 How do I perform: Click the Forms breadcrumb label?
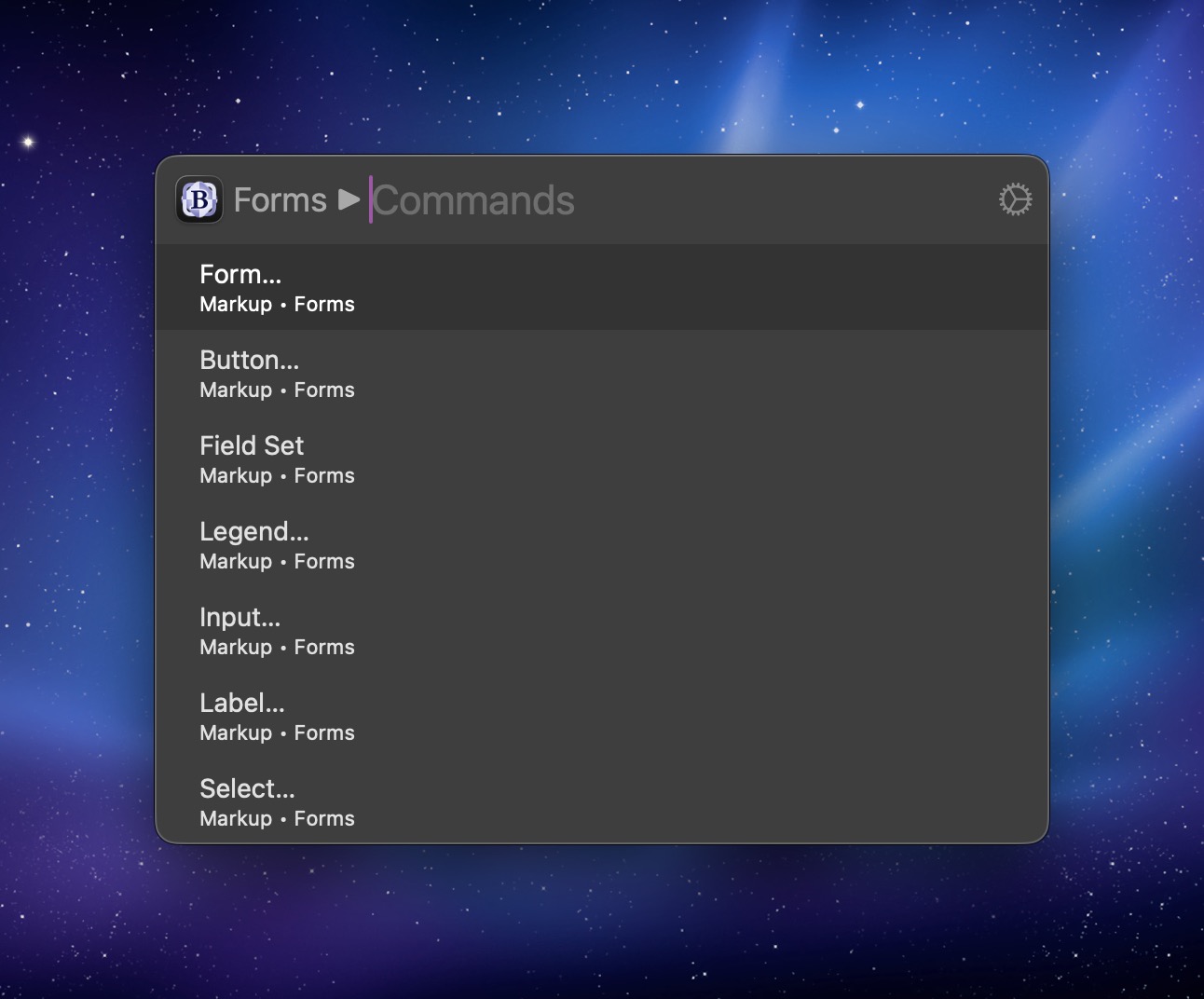(280, 199)
